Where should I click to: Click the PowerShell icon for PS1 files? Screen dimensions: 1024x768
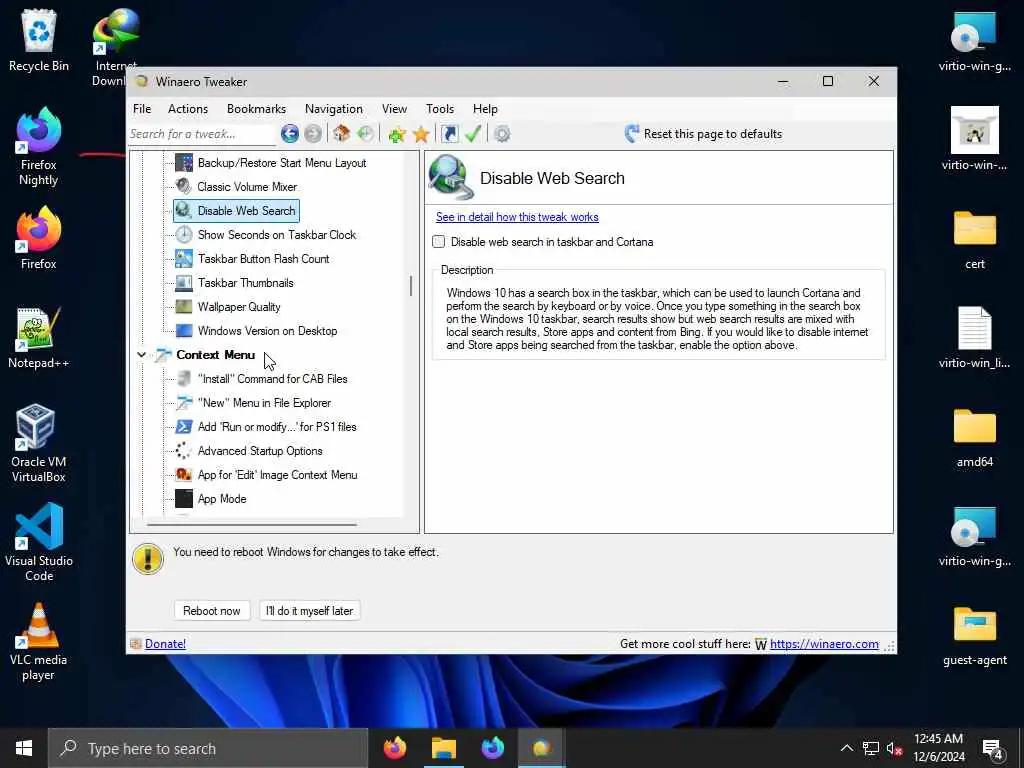point(184,427)
